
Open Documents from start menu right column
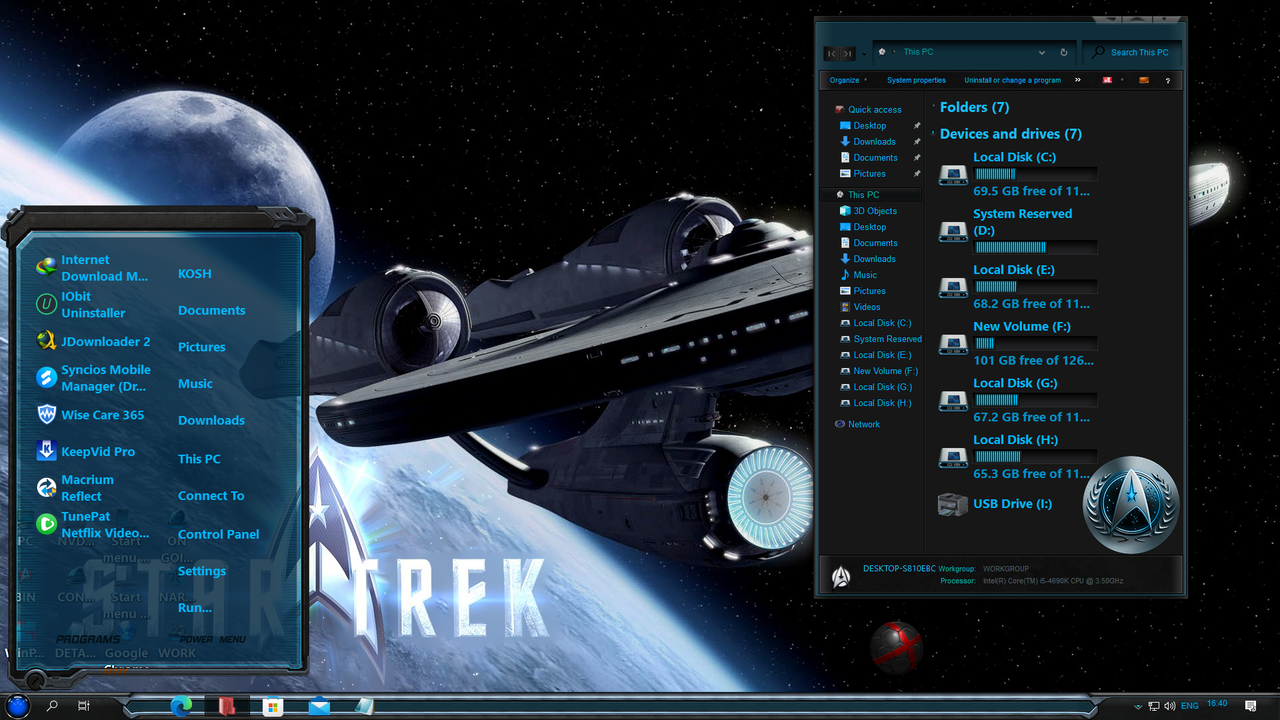[211, 311]
